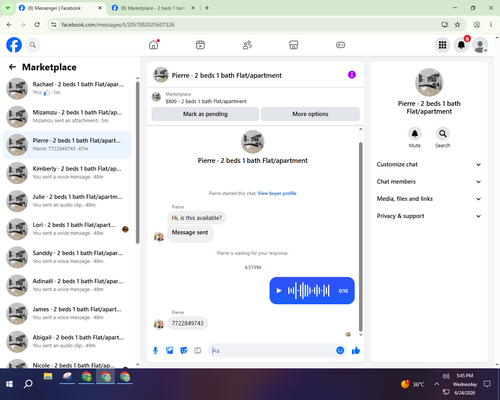
Task: Reload the page in Chrome
Action: pos(37,24)
